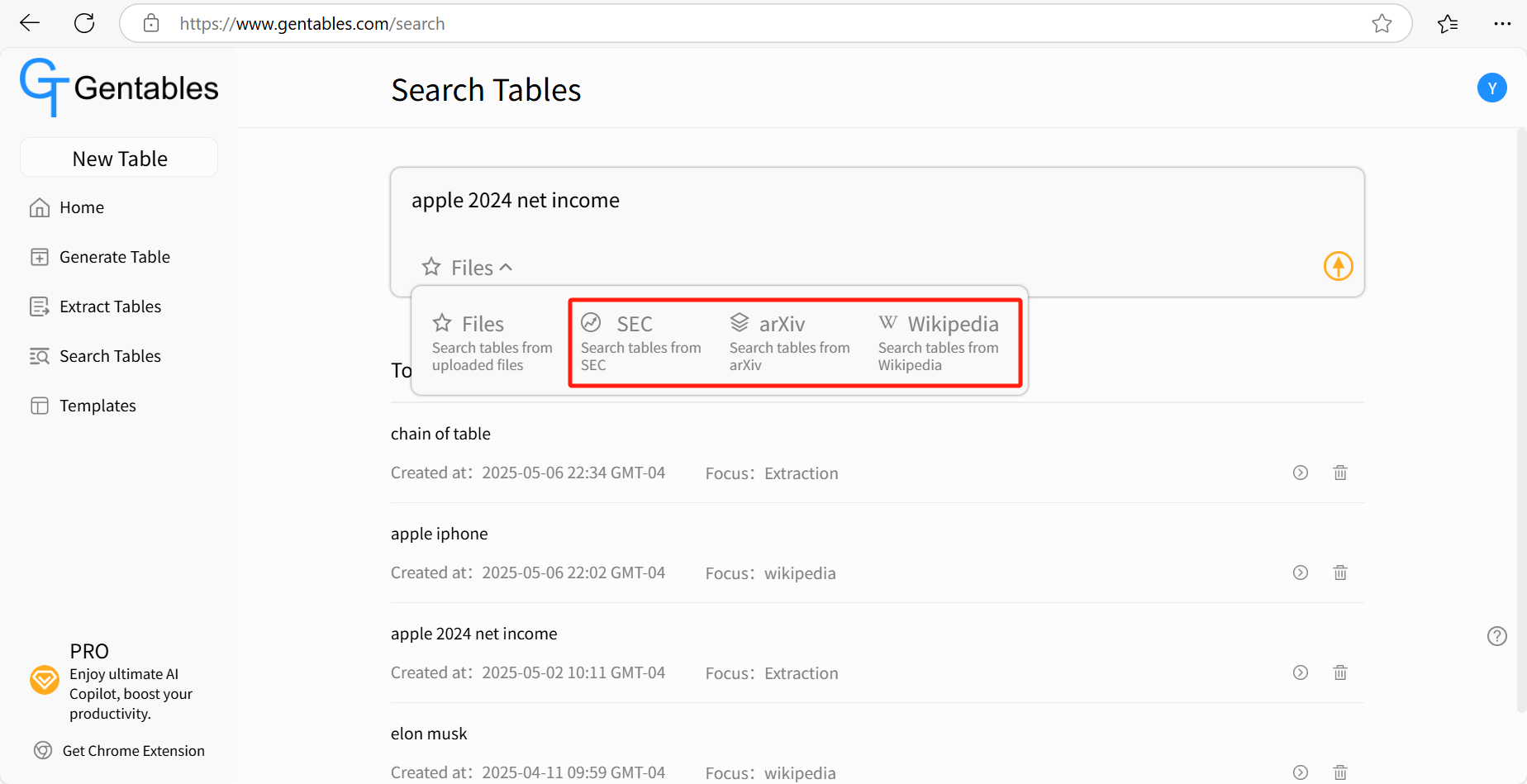Viewport: 1527px width, 784px height.
Task: Collapse the Files source dropdown
Action: pyautogui.click(x=467, y=268)
